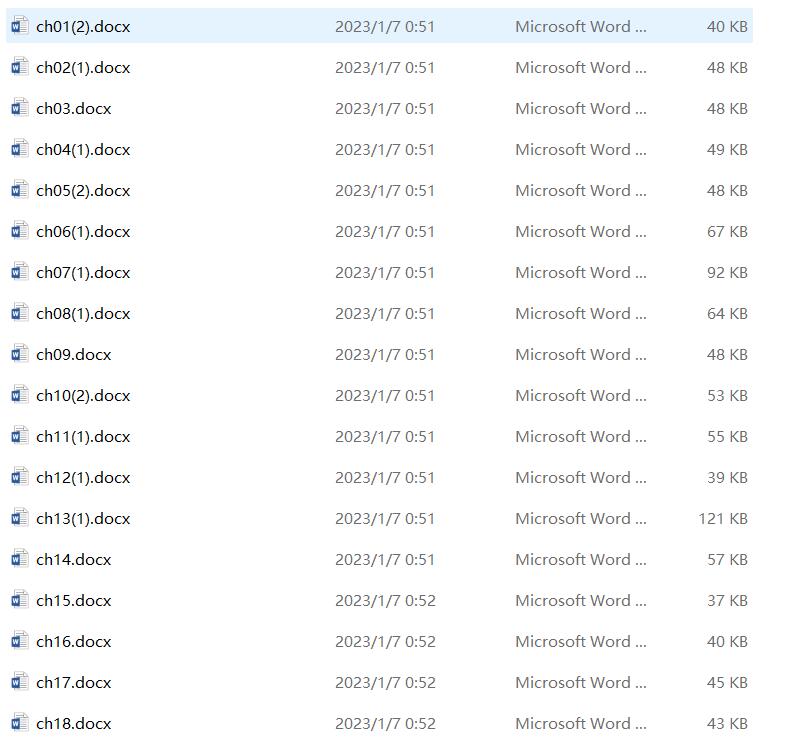Select the file name ch04(1).docx
This screenshot has height=753, width=785.
coord(83,150)
